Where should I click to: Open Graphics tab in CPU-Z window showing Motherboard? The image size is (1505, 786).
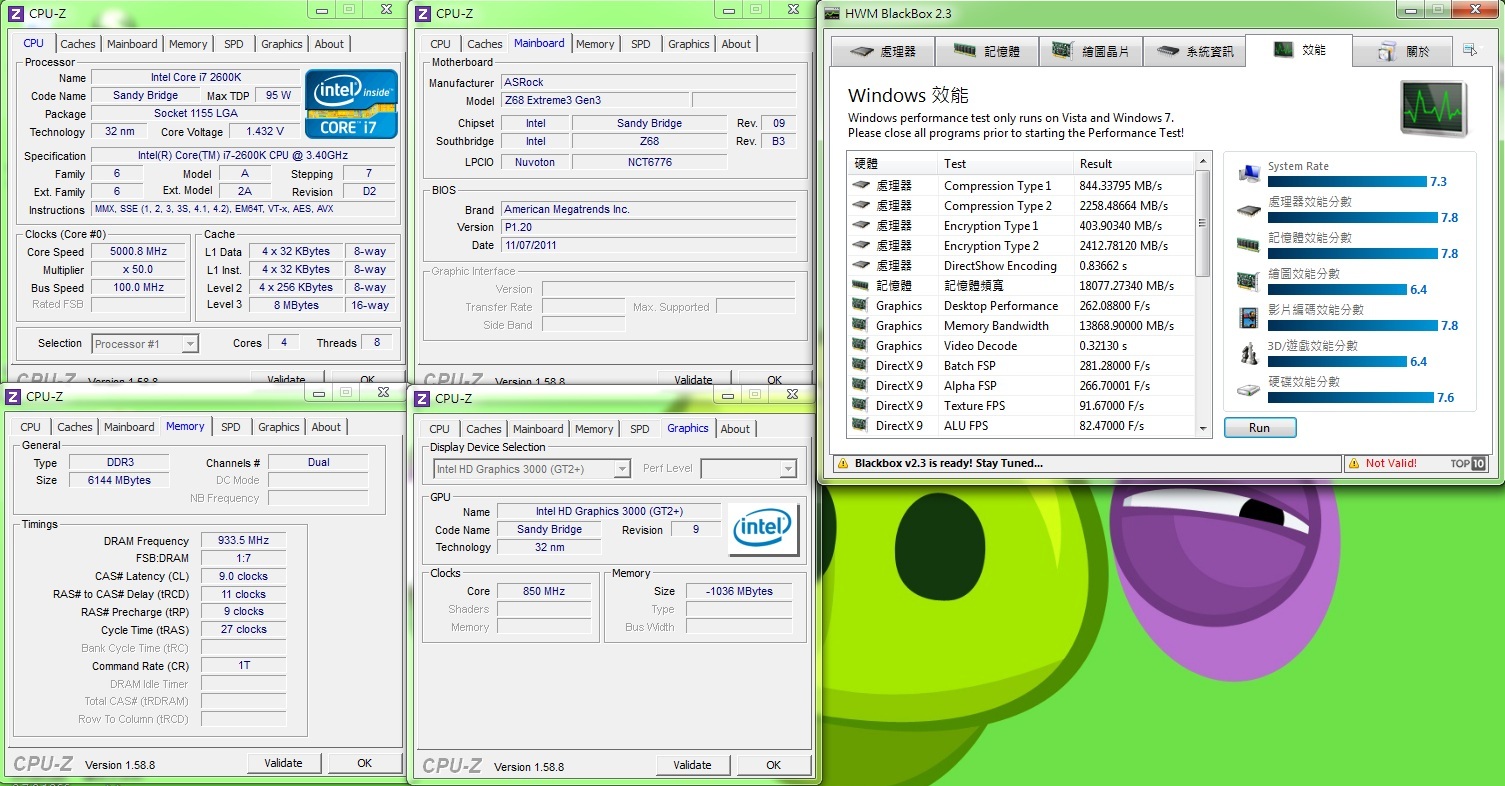click(689, 44)
